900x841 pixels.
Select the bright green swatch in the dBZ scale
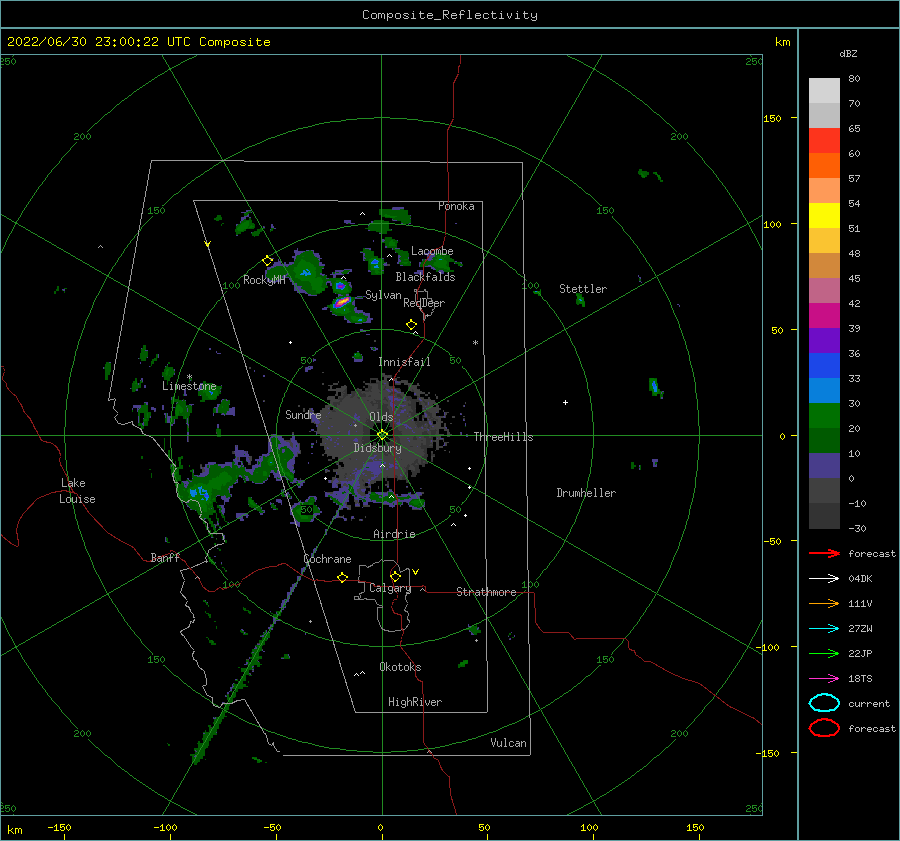pos(824,416)
